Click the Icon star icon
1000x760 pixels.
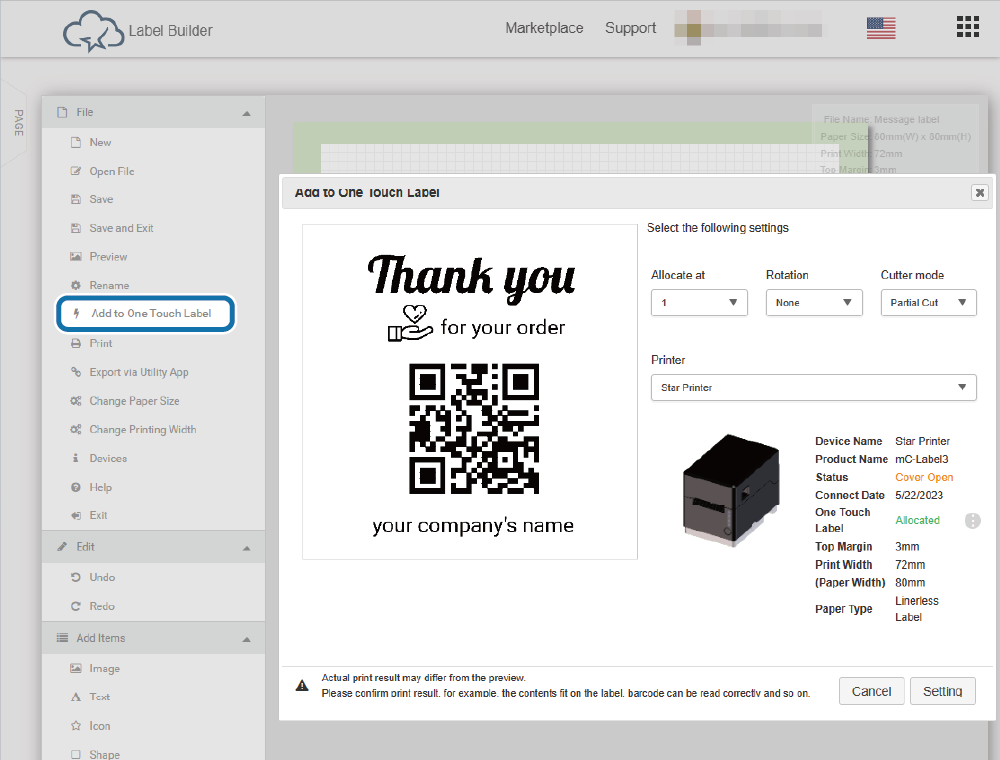pyautogui.click(x=76, y=726)
